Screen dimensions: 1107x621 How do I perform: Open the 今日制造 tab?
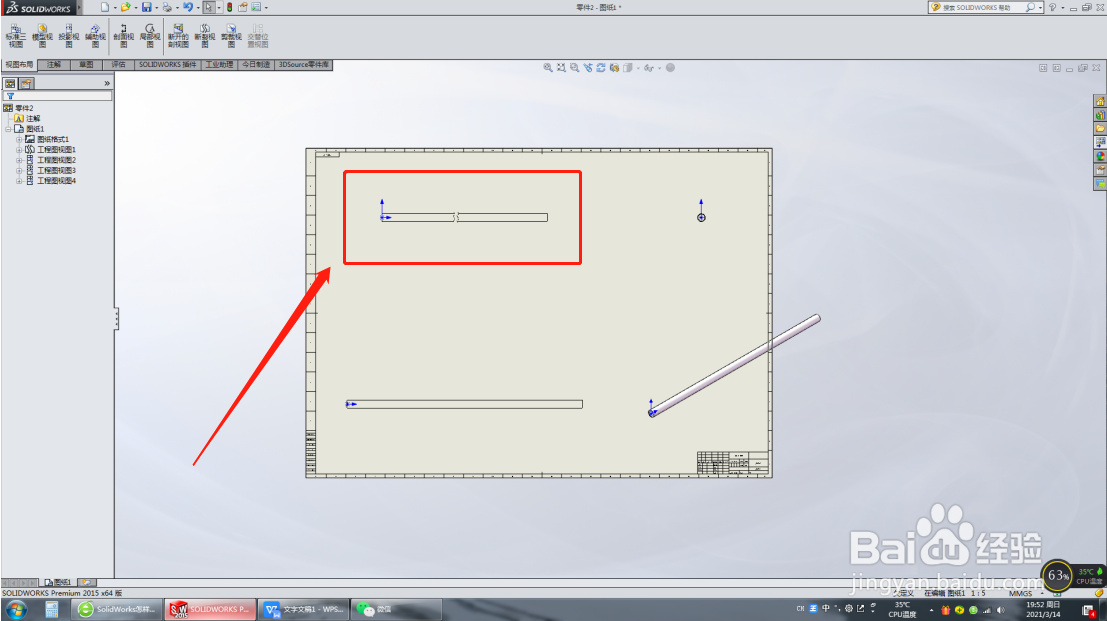coord(256,65)
